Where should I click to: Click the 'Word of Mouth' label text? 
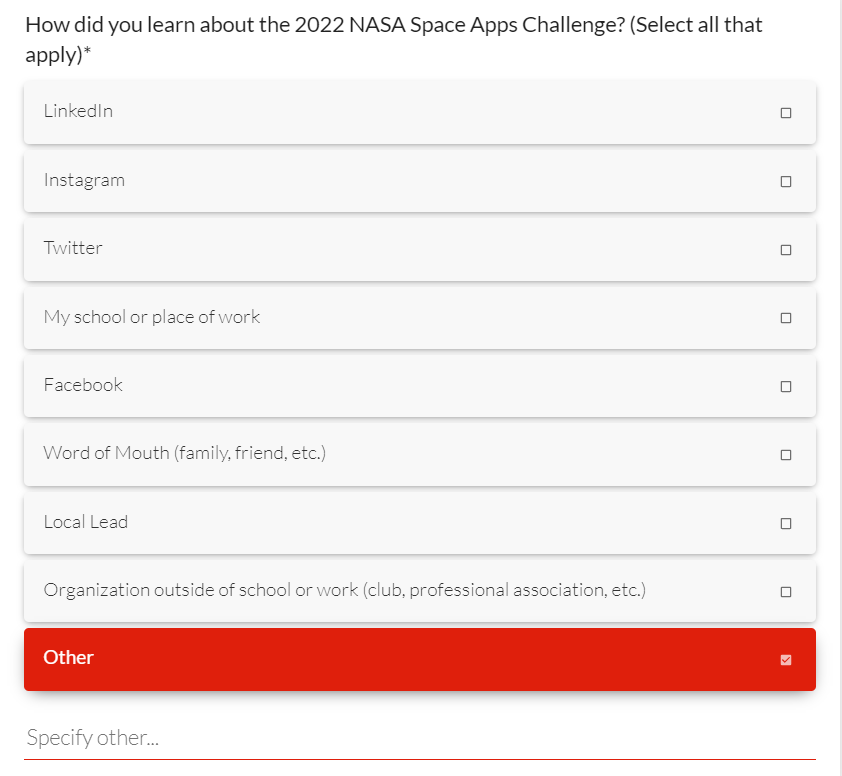coord(185,453)
